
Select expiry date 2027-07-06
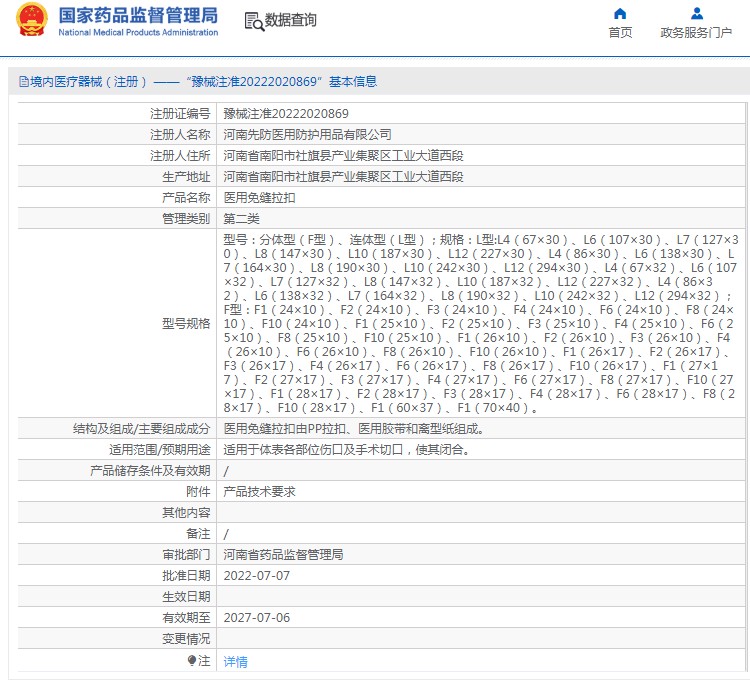[256, 618]
